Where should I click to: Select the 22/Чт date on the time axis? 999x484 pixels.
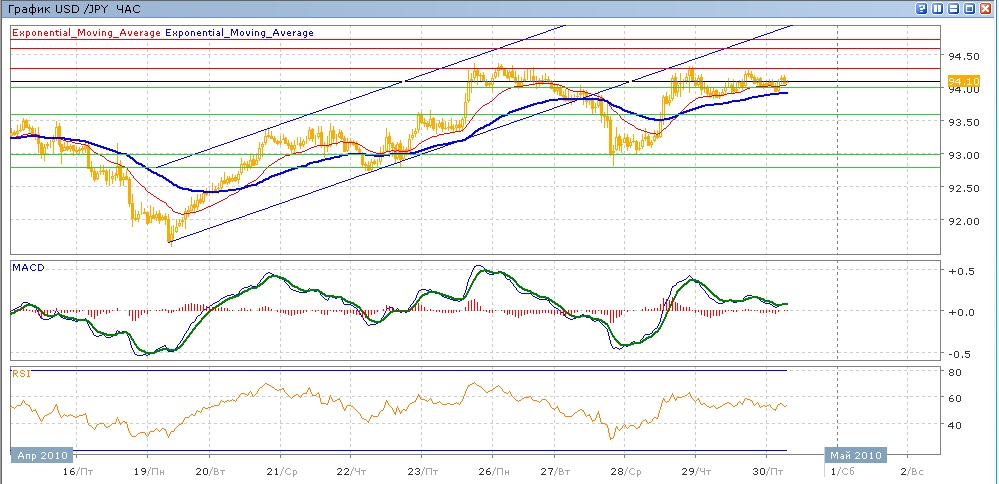352,472
